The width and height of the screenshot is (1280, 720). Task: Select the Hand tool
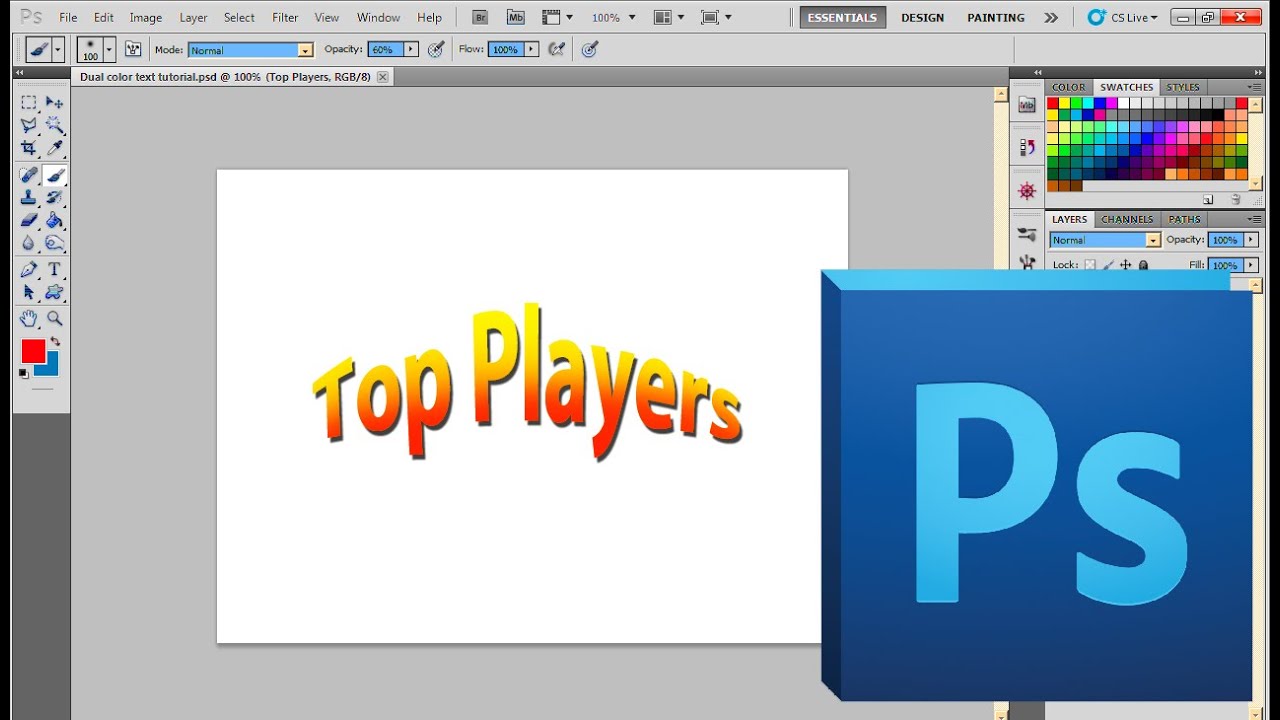coord(29,319)
